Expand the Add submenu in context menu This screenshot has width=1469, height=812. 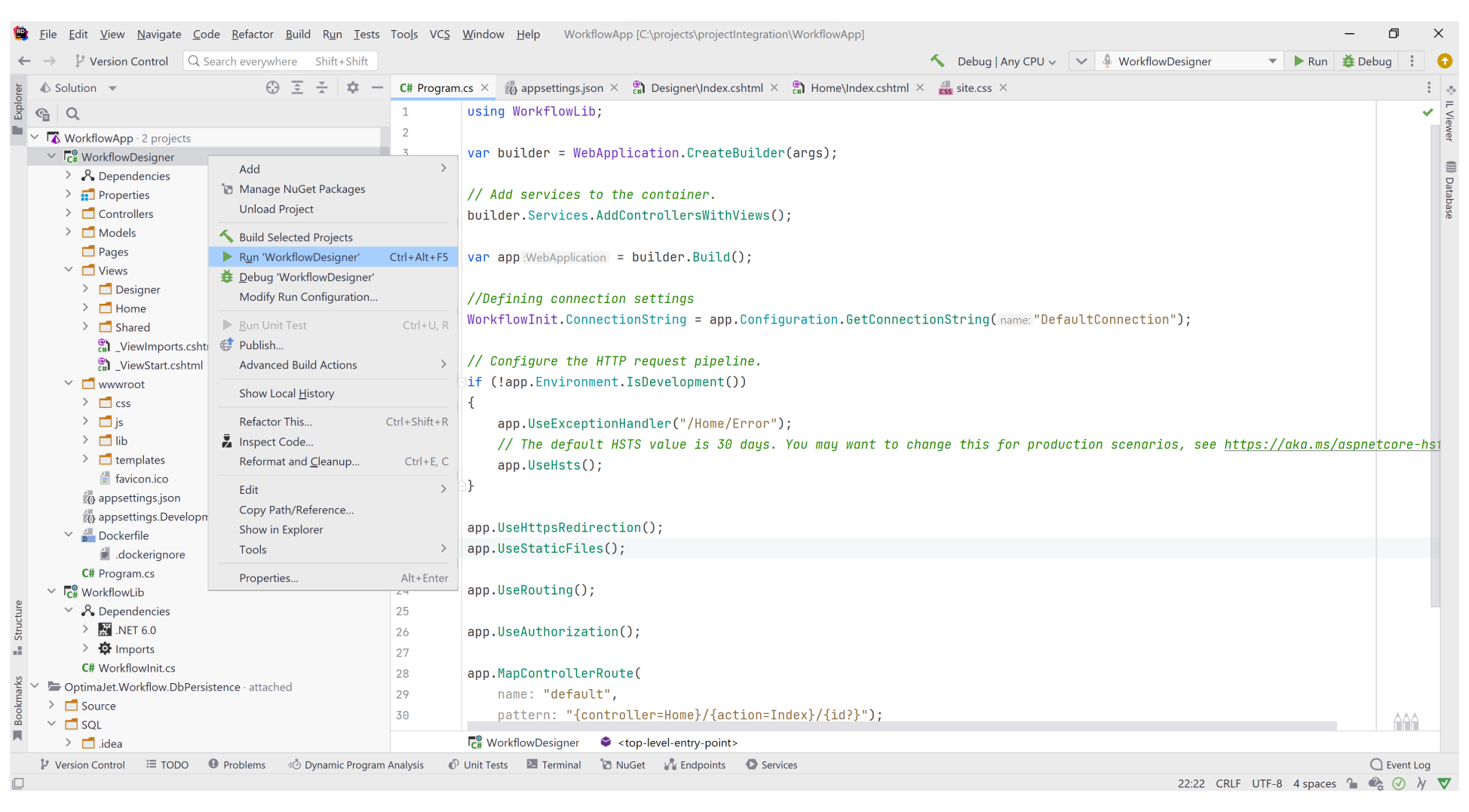(x=333, y=169)
